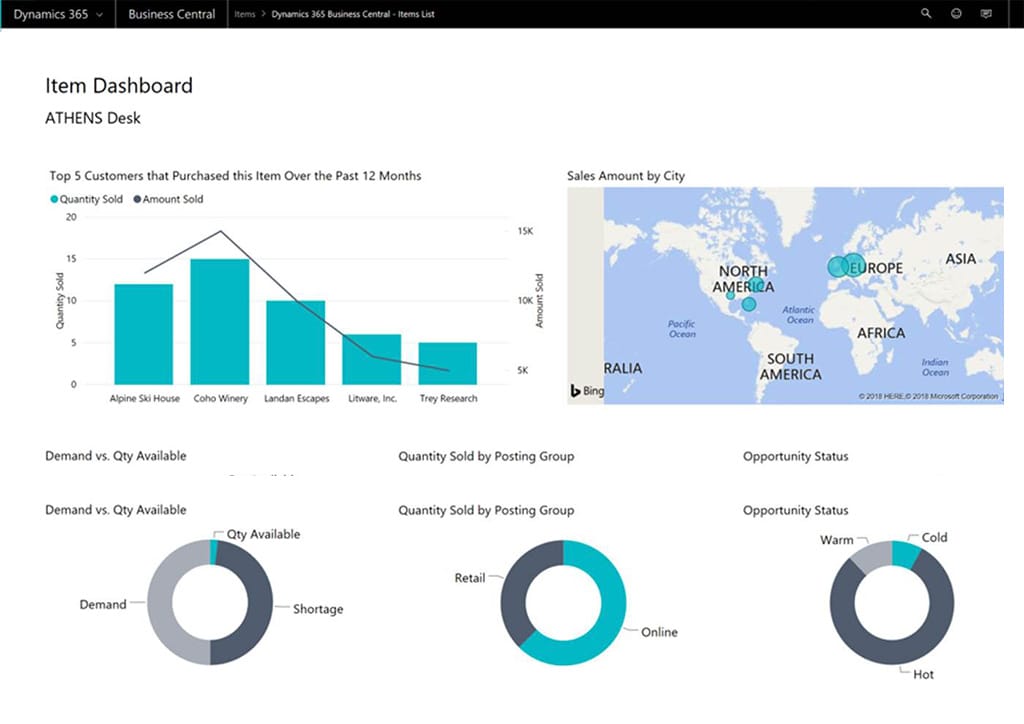Select the Trey Research bar

coord(447,364)
